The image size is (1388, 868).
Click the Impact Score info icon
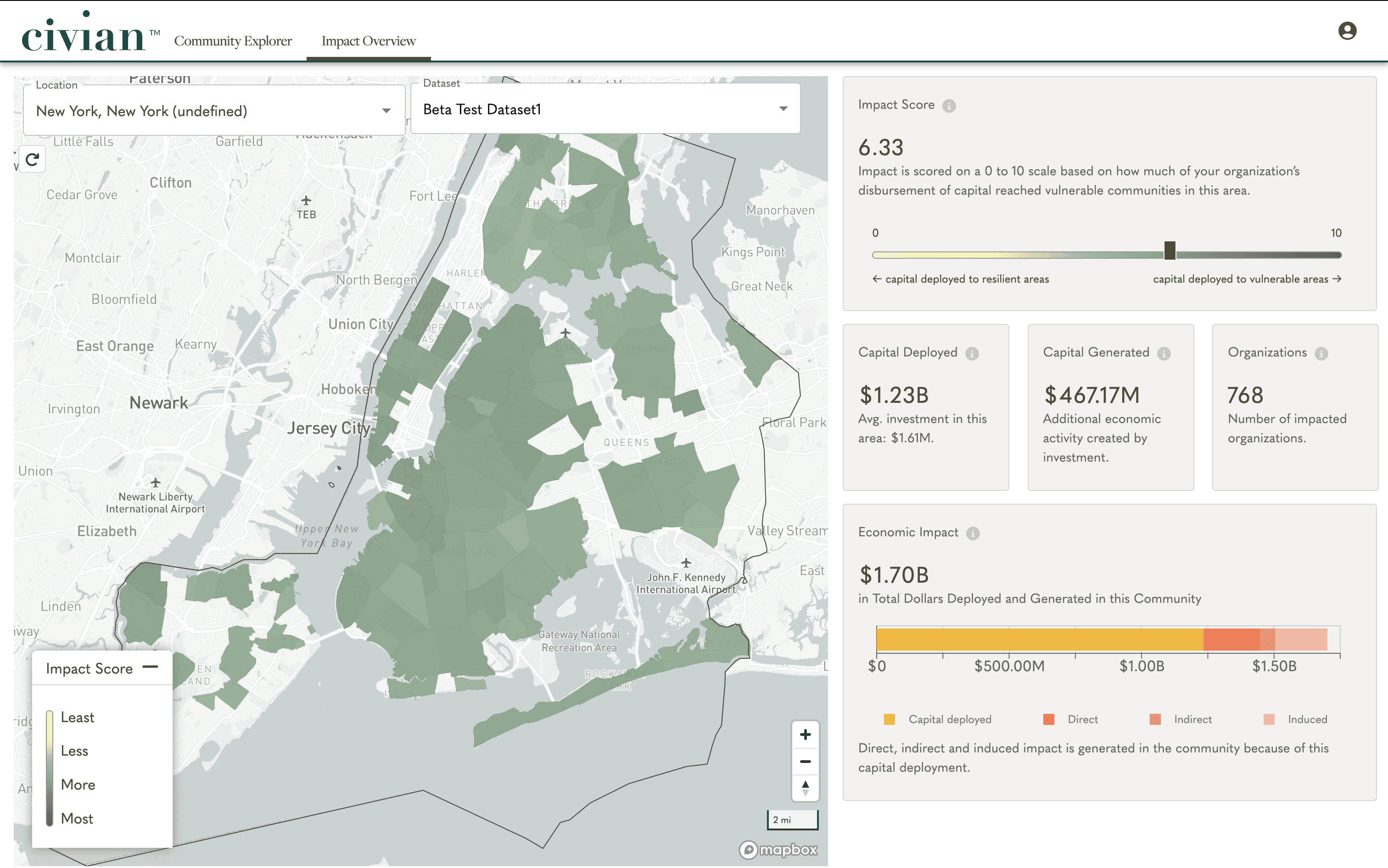949,106
